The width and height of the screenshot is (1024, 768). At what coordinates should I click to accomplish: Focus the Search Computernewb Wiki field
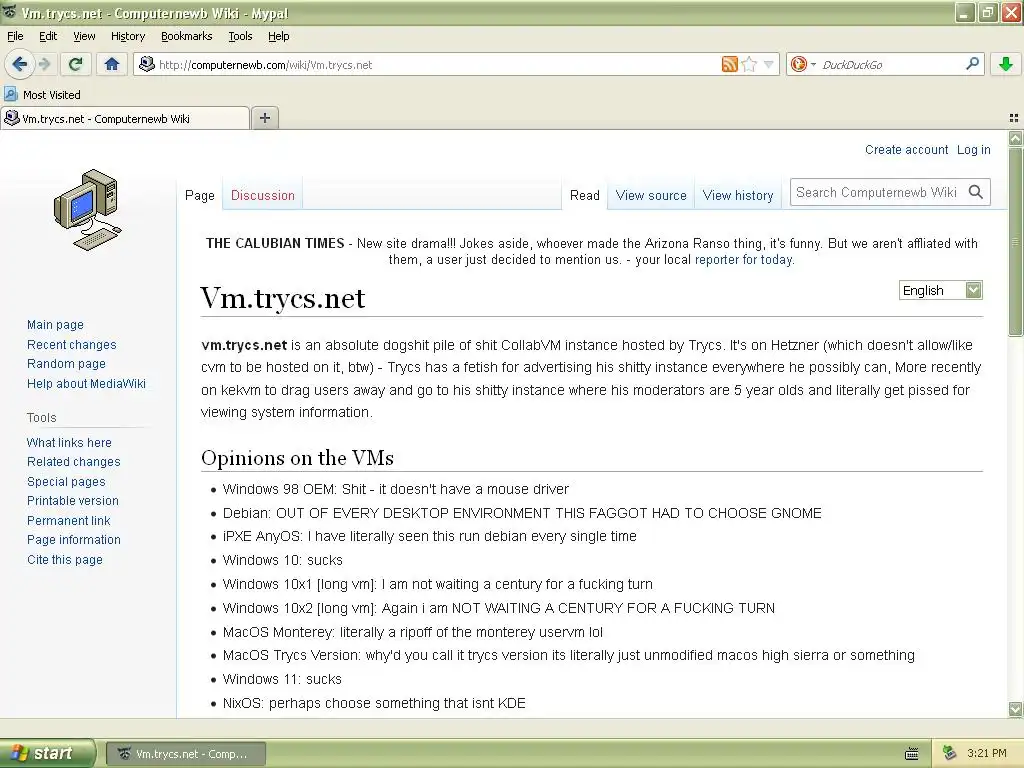tap(878, 192)
